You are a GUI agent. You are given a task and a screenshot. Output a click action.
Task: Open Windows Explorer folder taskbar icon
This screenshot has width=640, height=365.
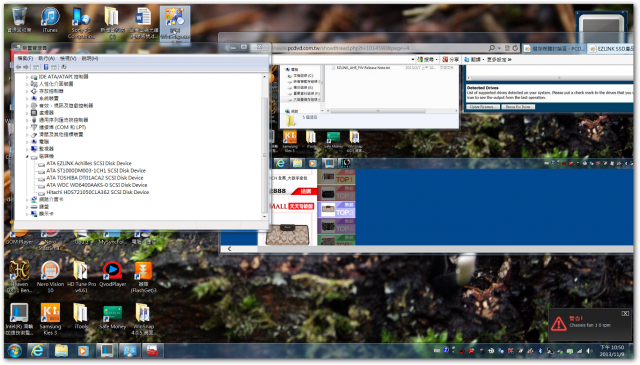61,351
